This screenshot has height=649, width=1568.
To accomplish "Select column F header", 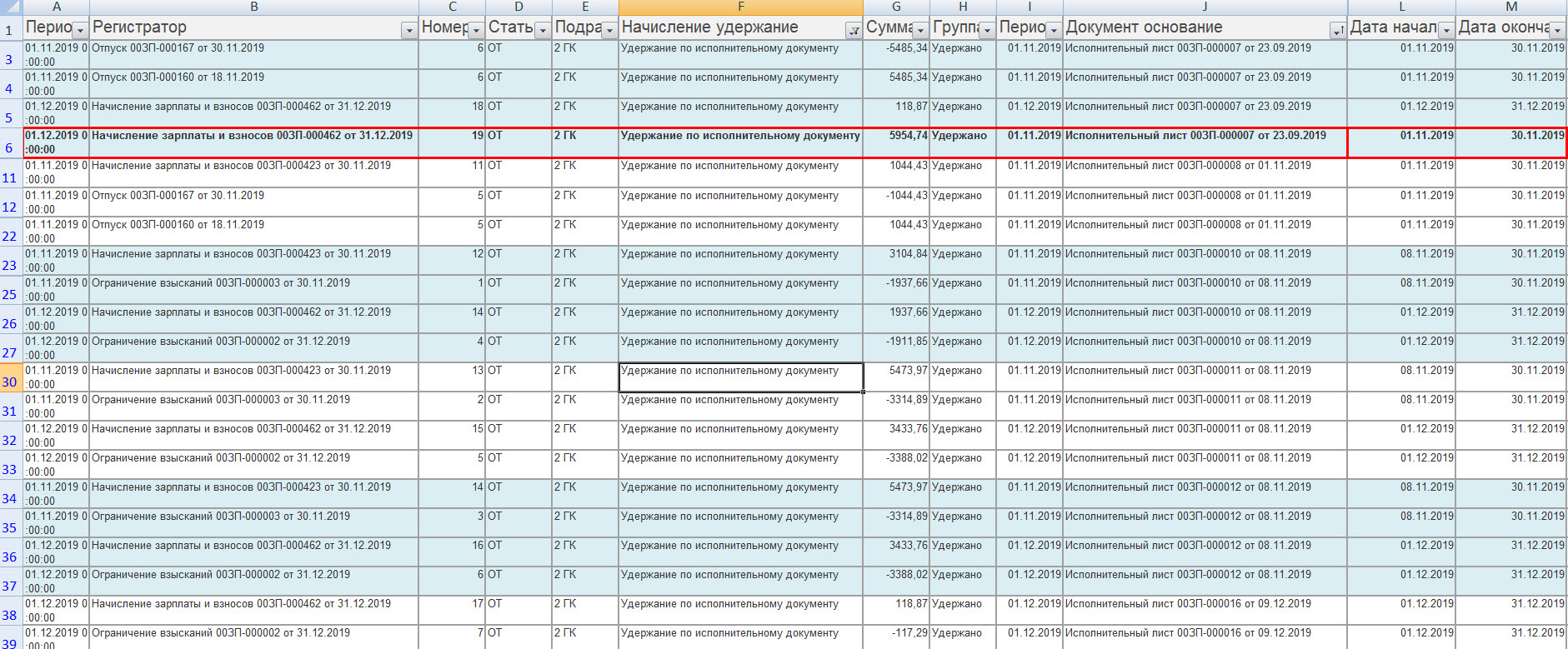I will [x=740, y=7].
